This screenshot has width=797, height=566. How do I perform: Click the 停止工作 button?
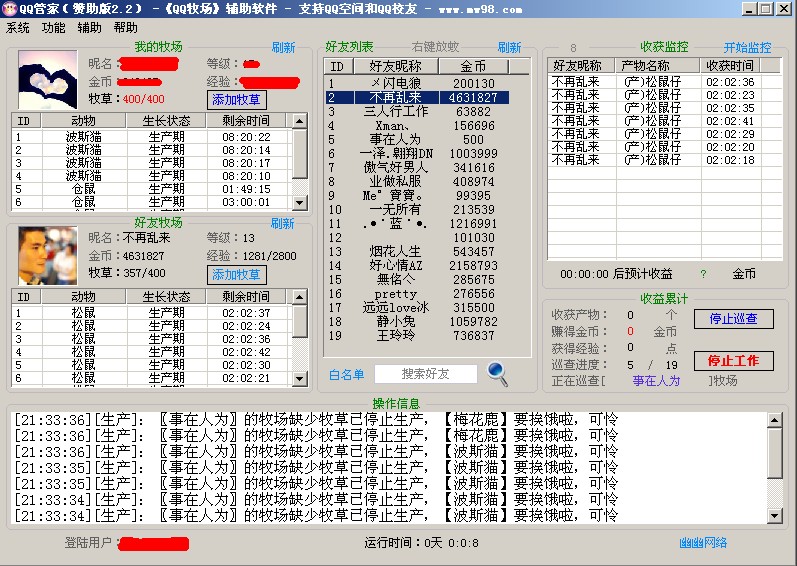coord(733,361)
